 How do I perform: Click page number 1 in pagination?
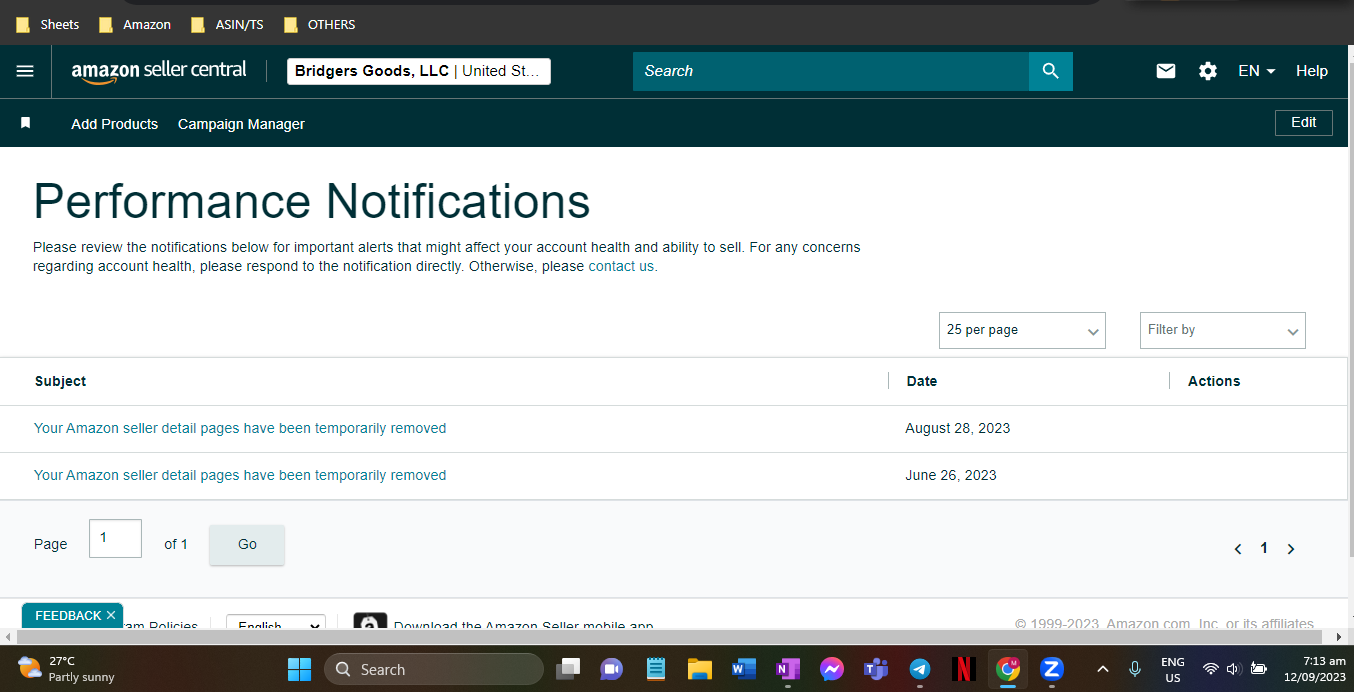pyautogui.click(x=1264, y=548)
